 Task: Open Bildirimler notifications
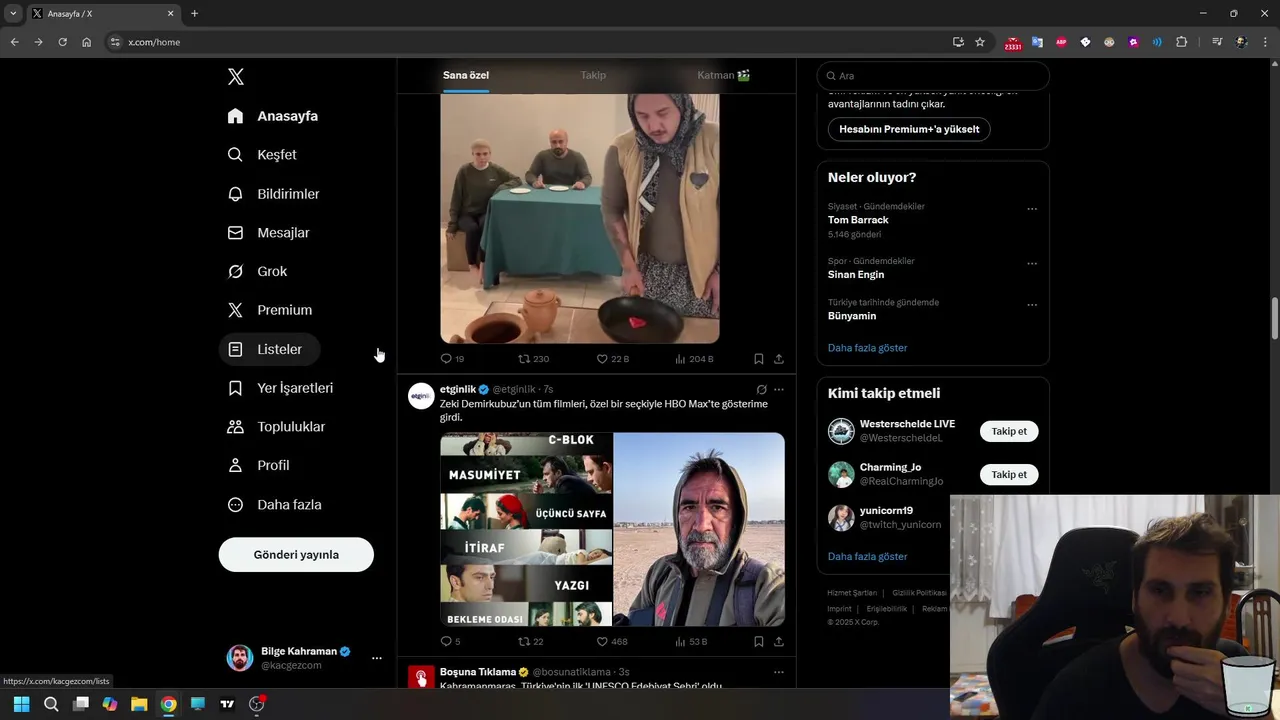point(273,194)
